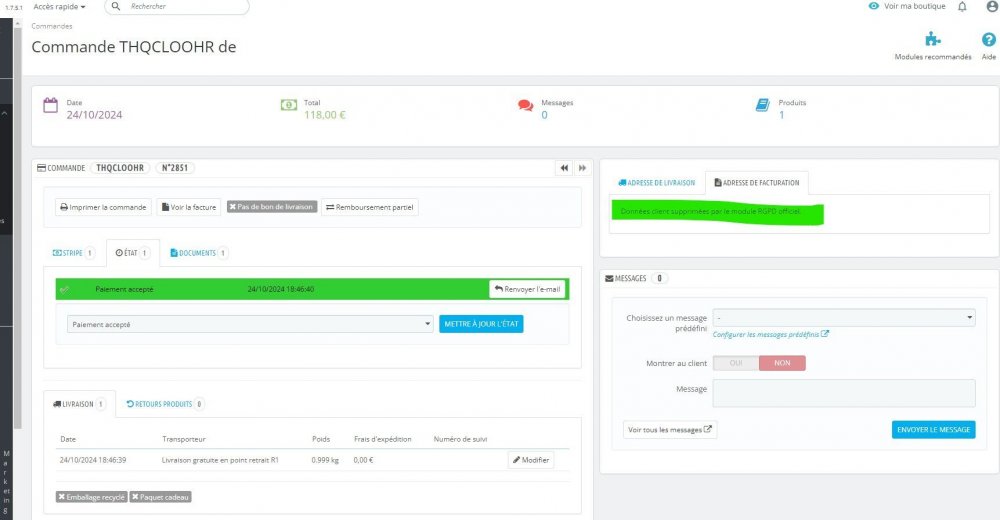Open the predefined message dropdown

[844, 318]
